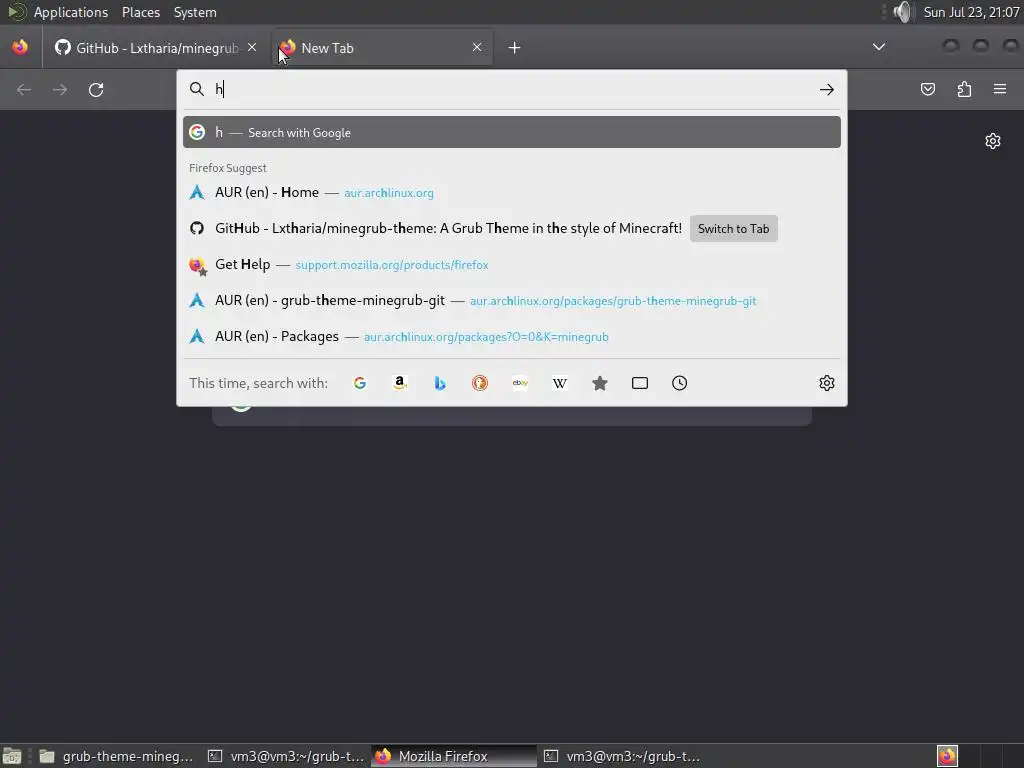Image resolution: width=1024 pixels, height=768 pixels.
Task: Select the GitHub Lxtharia/minegrub-theme suggestion
Action: [x=447, y=229]
